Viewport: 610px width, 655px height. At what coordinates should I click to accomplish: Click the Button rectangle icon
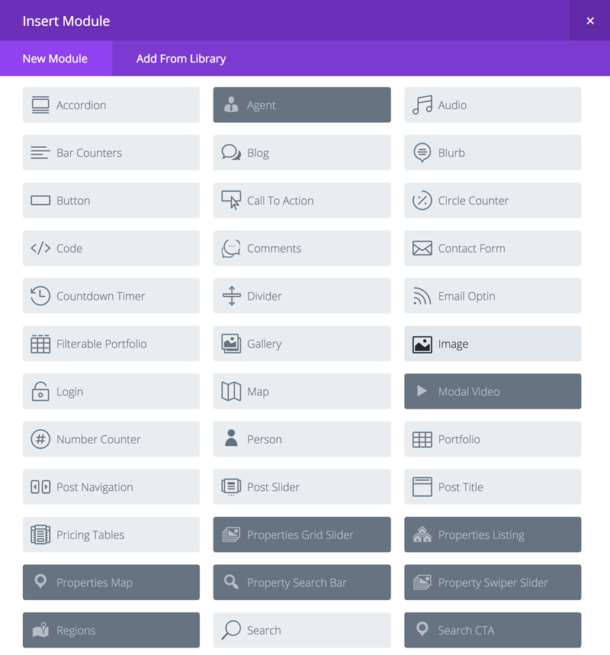pyautogui.click(x=41, y=201)
